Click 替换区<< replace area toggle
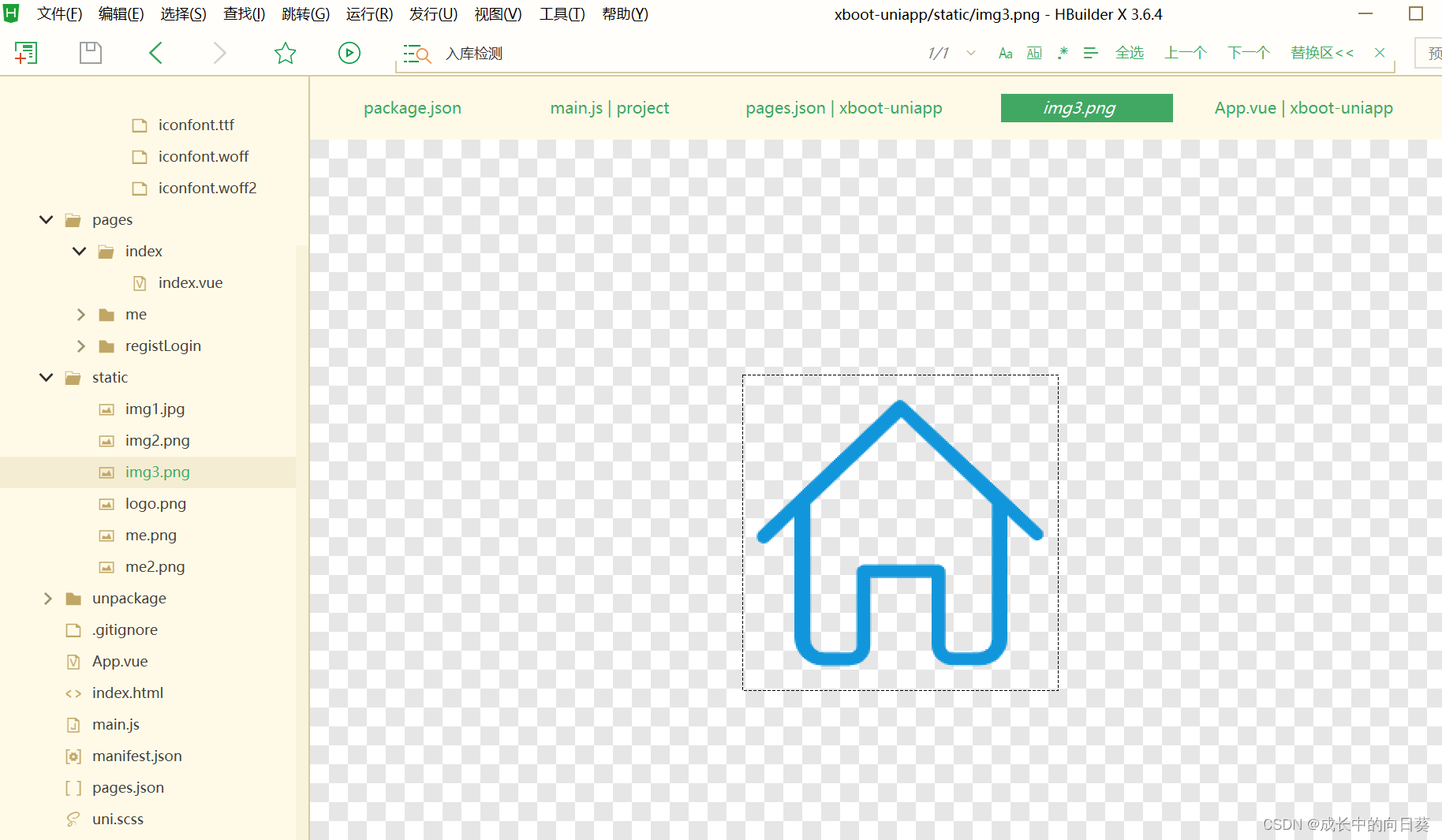 coord(1322,53)
